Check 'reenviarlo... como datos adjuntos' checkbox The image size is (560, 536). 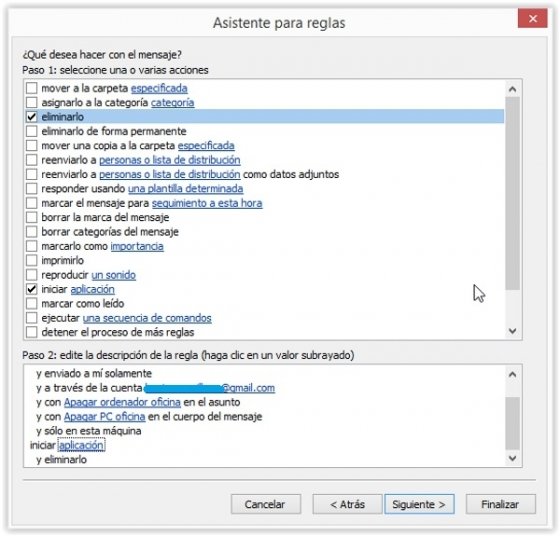pos(31,174)
